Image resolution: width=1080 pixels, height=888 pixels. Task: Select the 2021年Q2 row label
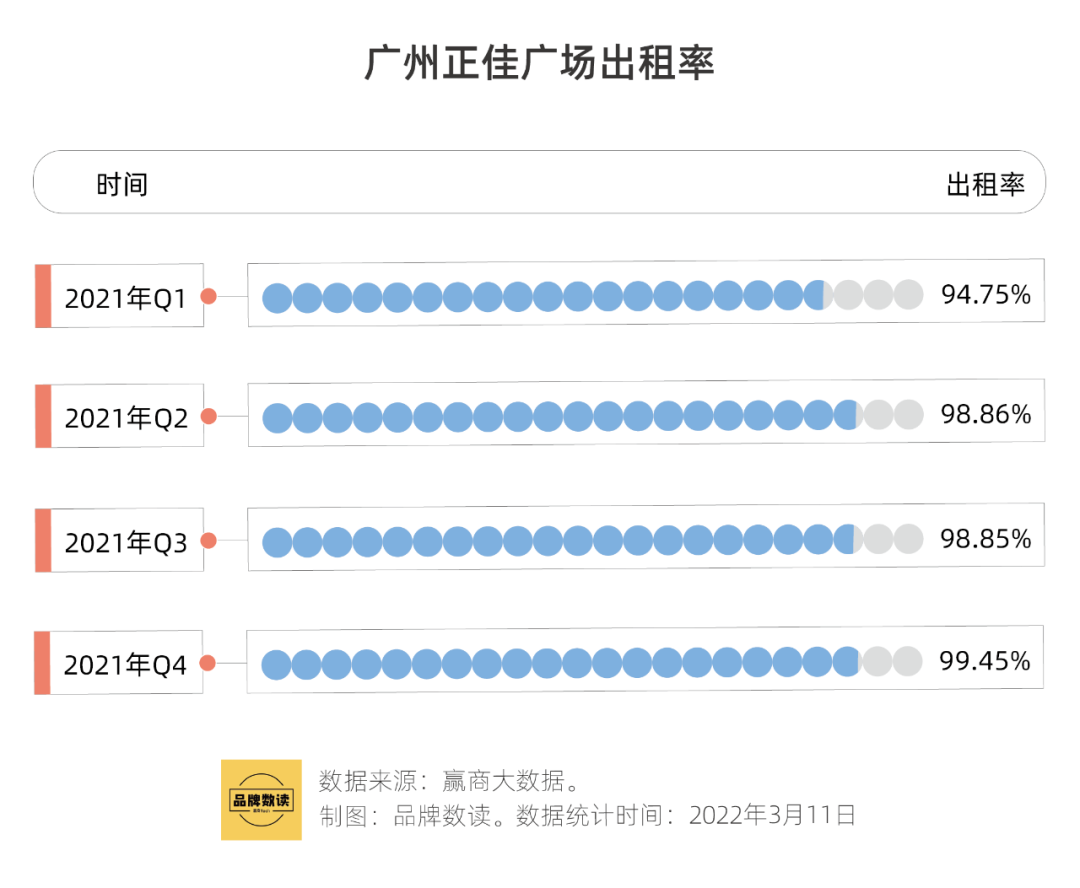coord(126,417)
